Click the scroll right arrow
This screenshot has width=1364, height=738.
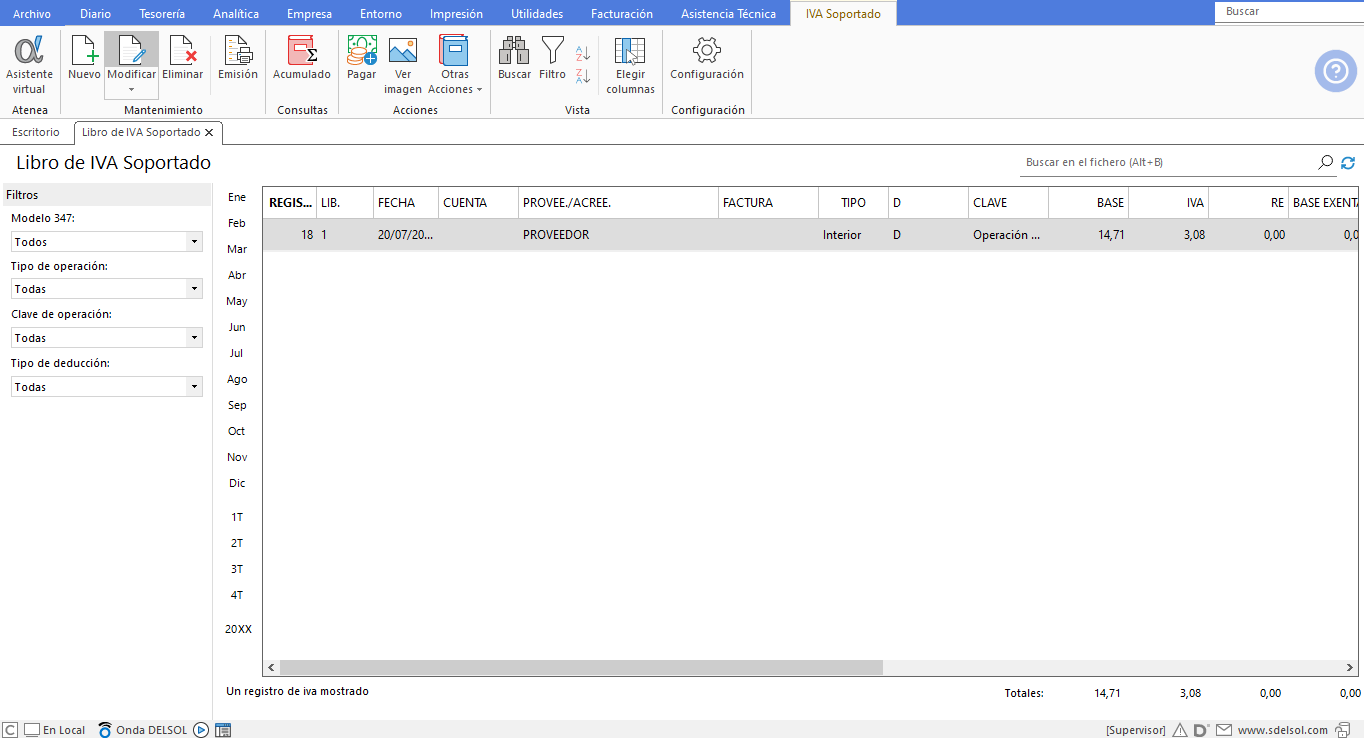tap(1349, 667)
